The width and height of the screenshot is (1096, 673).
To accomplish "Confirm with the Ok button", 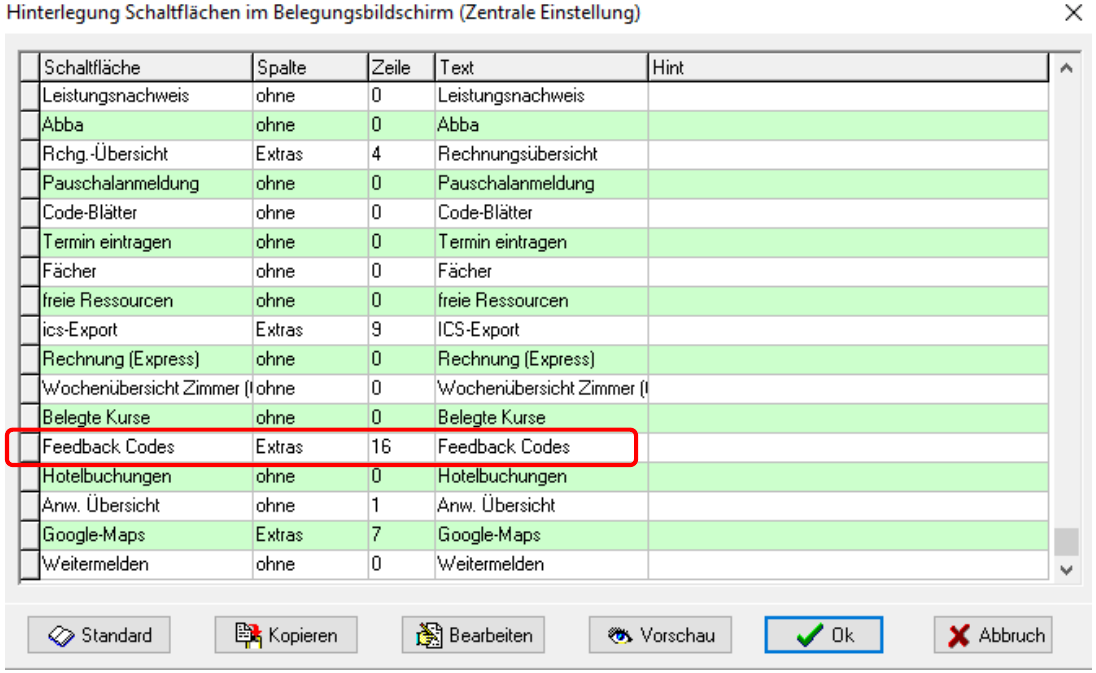I will click(x=824, y=635).
